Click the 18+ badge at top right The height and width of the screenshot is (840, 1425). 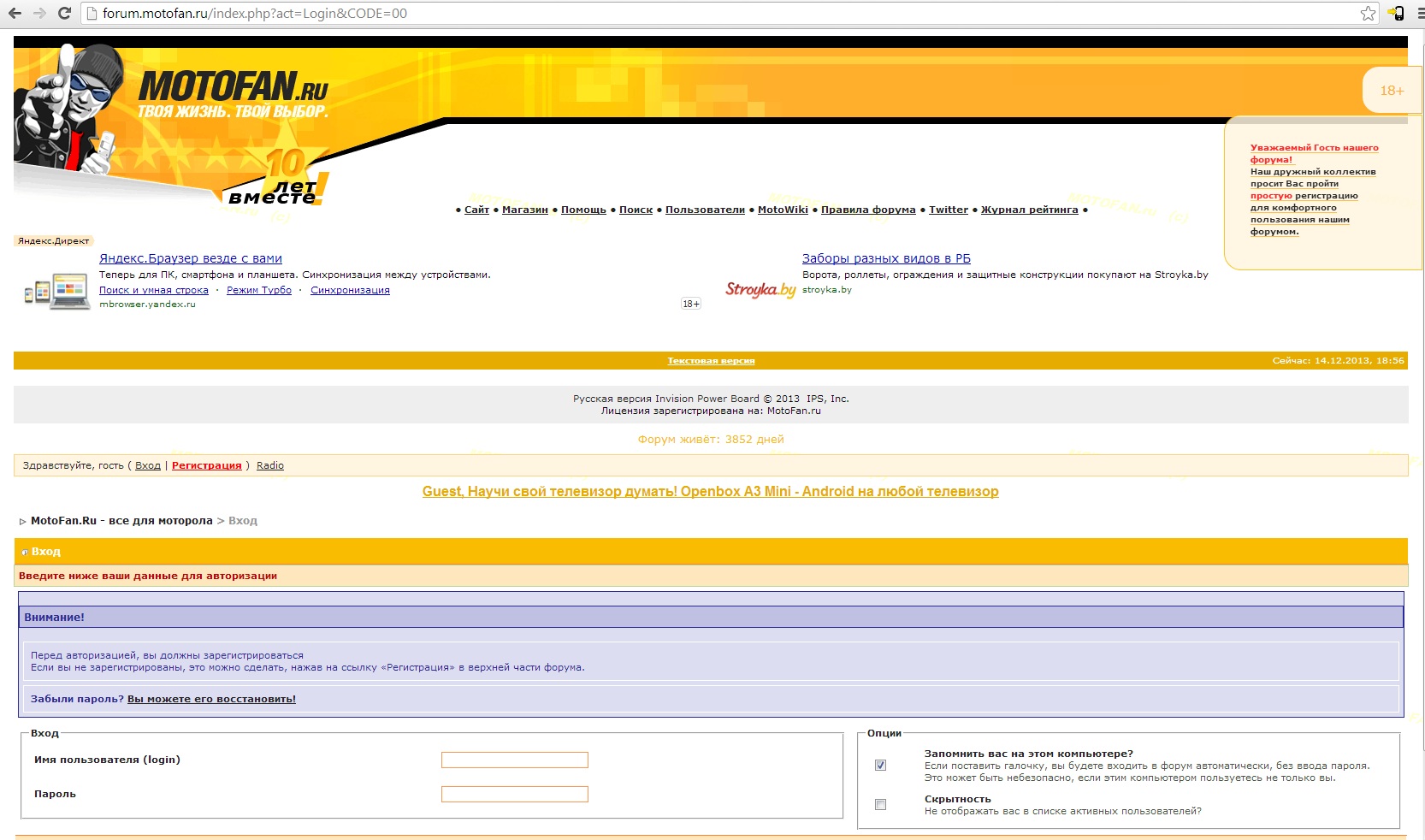tap(1392, 91)
